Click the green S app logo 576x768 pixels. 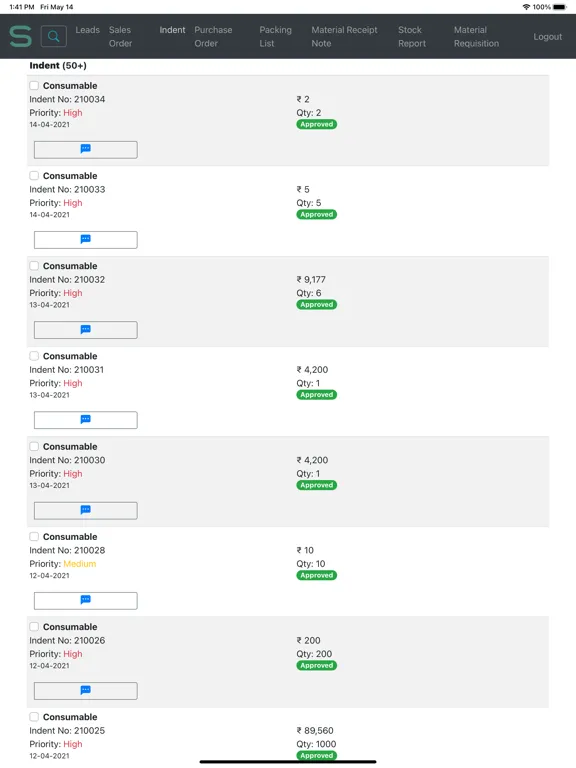pos(21,37)
